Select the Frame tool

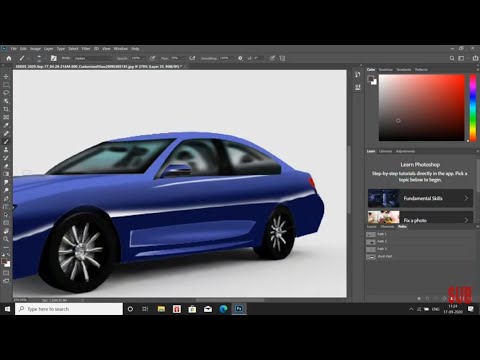click(6, 117)
